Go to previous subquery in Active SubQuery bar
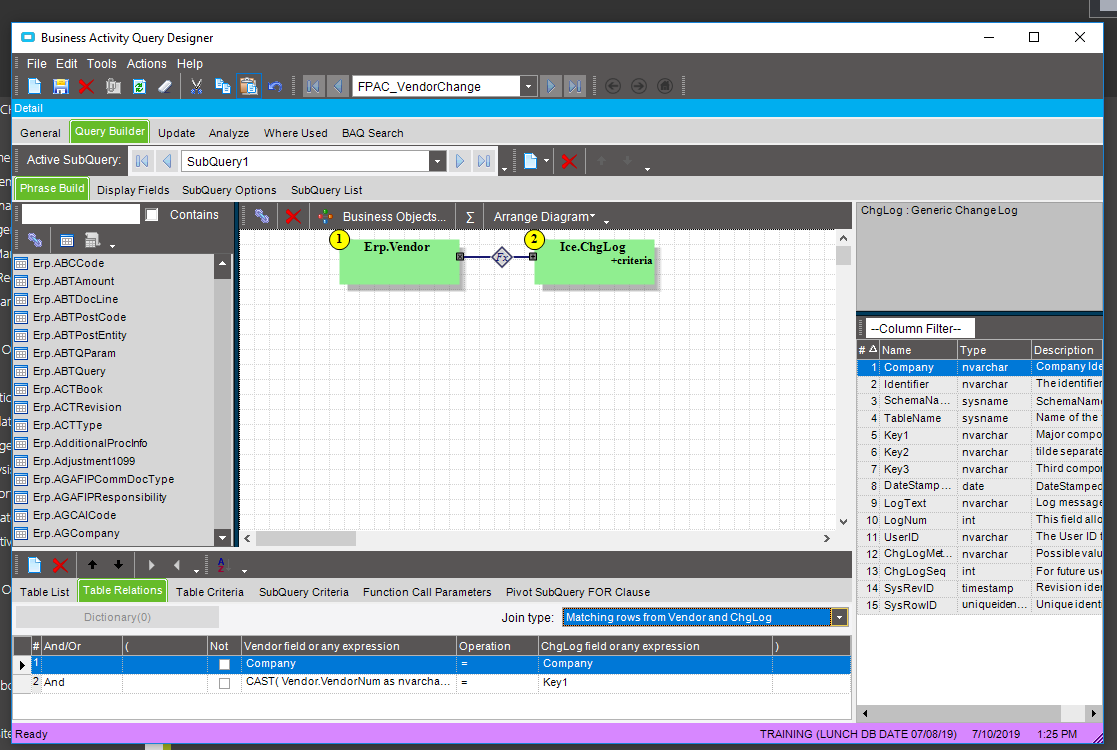This screenshot has height=750, width=1117. pos(167,161)
